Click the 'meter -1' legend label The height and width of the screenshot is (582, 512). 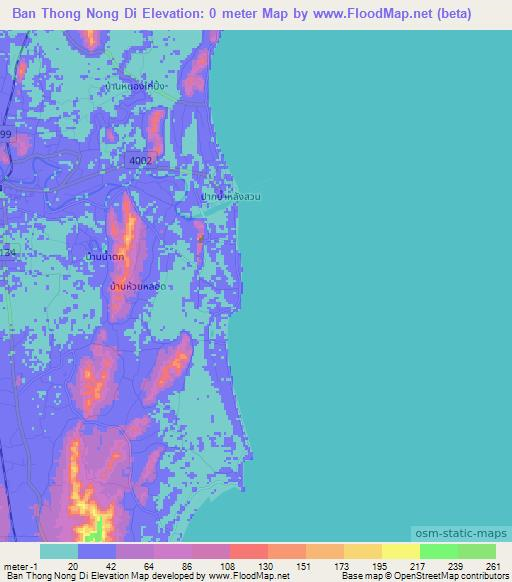coord(20,566)
